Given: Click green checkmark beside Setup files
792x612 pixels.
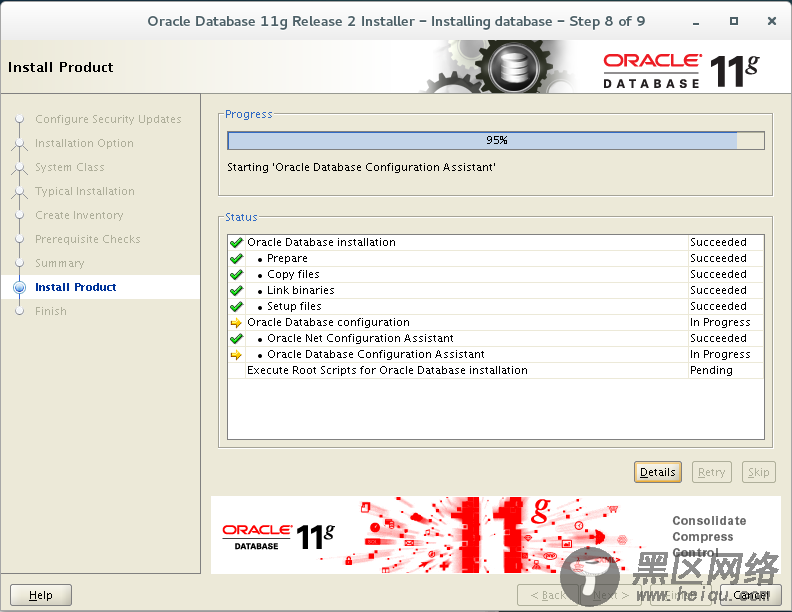Looking at the screenshot, I should [x=236, y=307].
